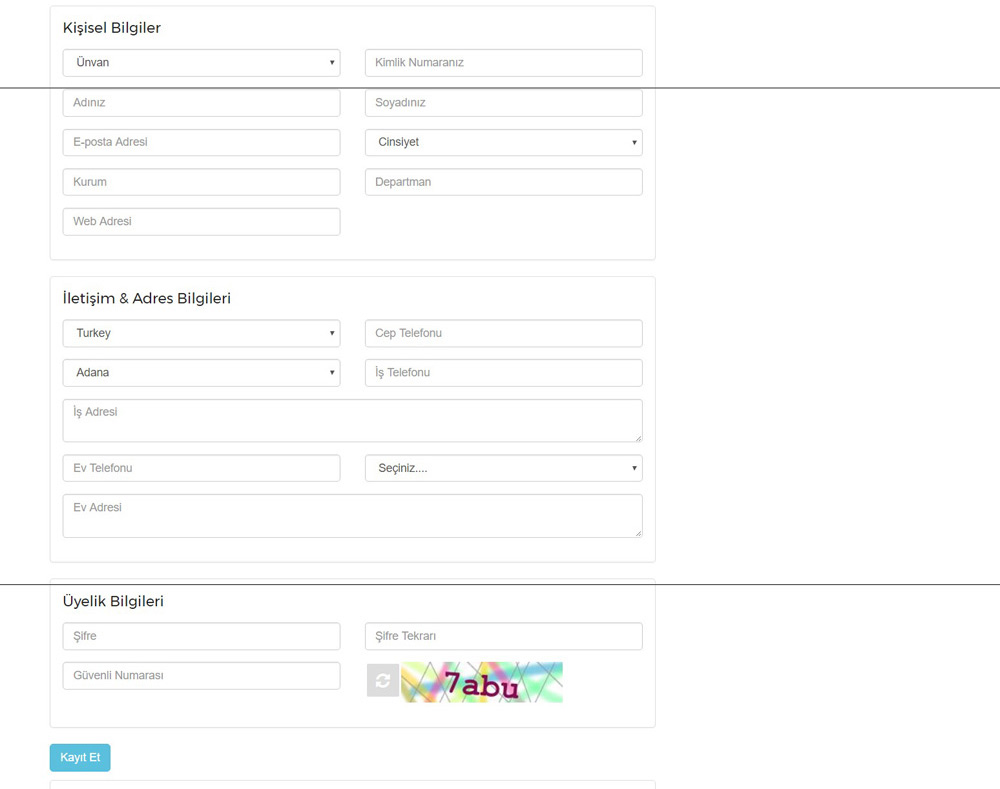The width and height of the screenshot is (1000, 789).
Task: Focus the Kimlik Numaranız field
Action: coord(503,63)
